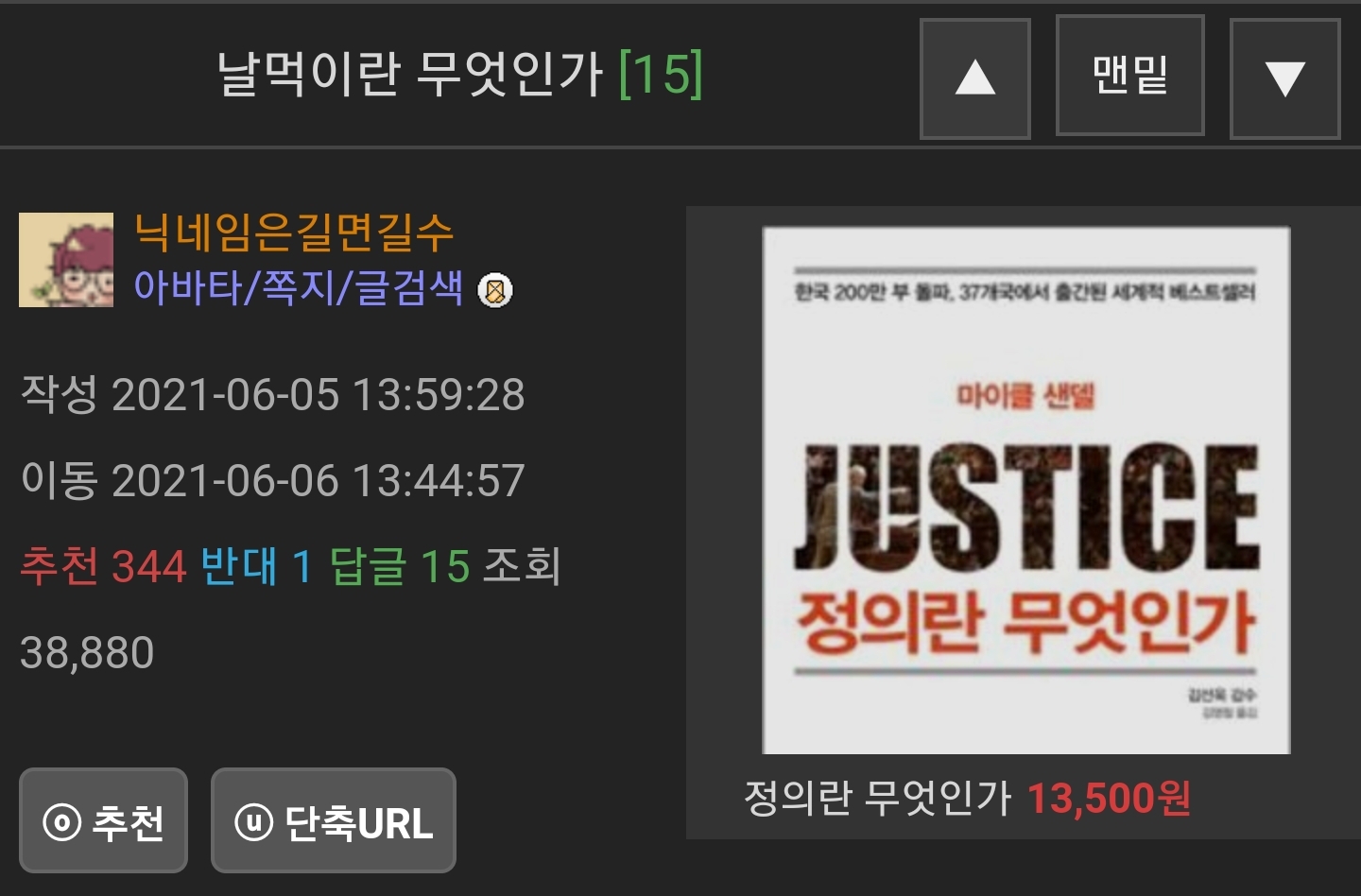
Task: Open the JUSTICE book cover image
Action: (1026, 490)
